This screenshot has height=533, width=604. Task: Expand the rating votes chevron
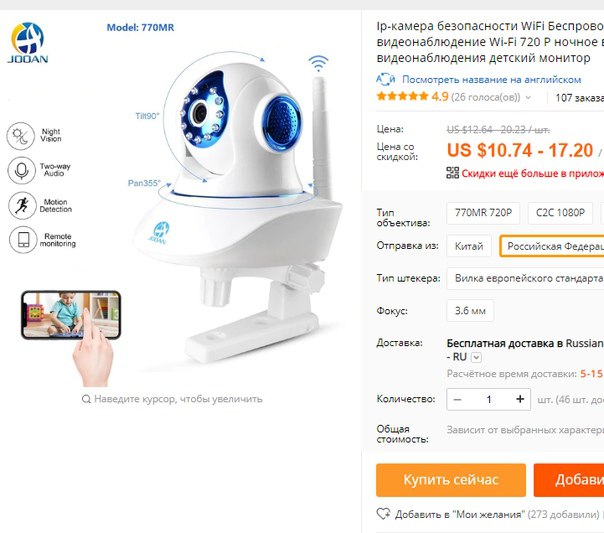coord(528,97)
